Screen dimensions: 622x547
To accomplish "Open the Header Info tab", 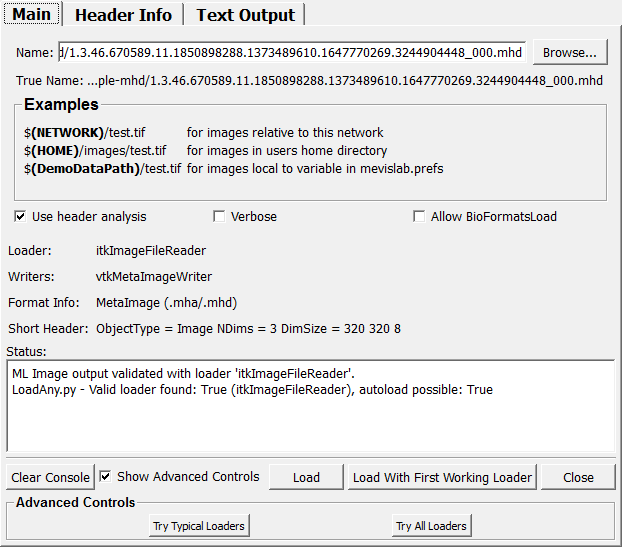I will pos(123,15).
